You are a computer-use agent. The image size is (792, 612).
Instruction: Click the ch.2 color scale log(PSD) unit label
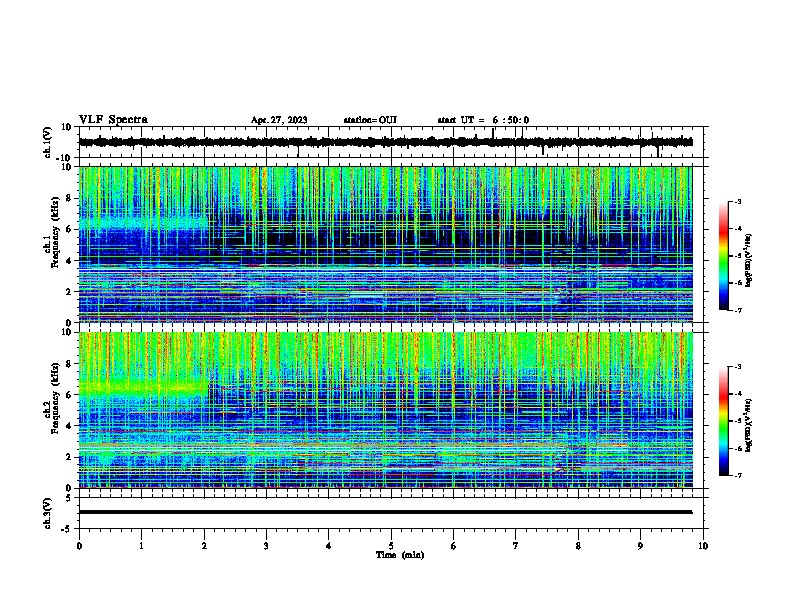[x=749, y=425]
